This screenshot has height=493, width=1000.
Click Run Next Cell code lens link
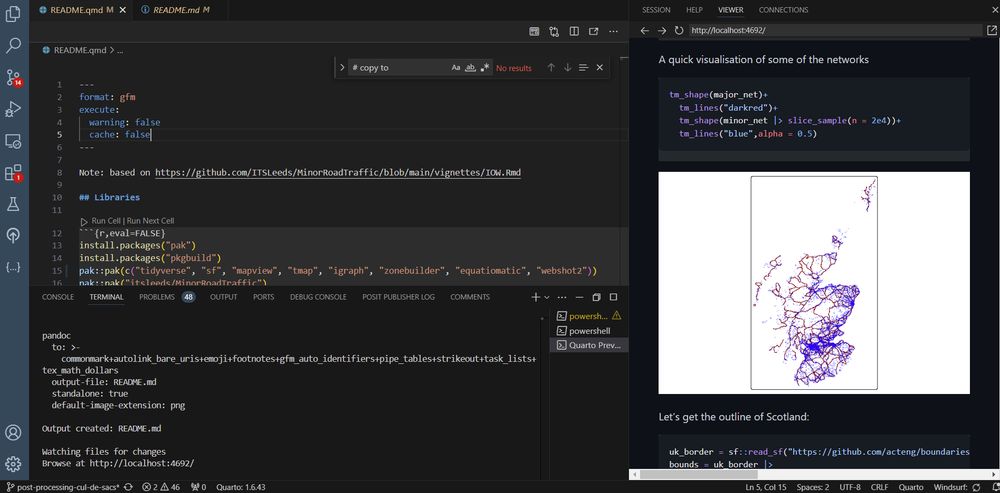coord(150,221)
